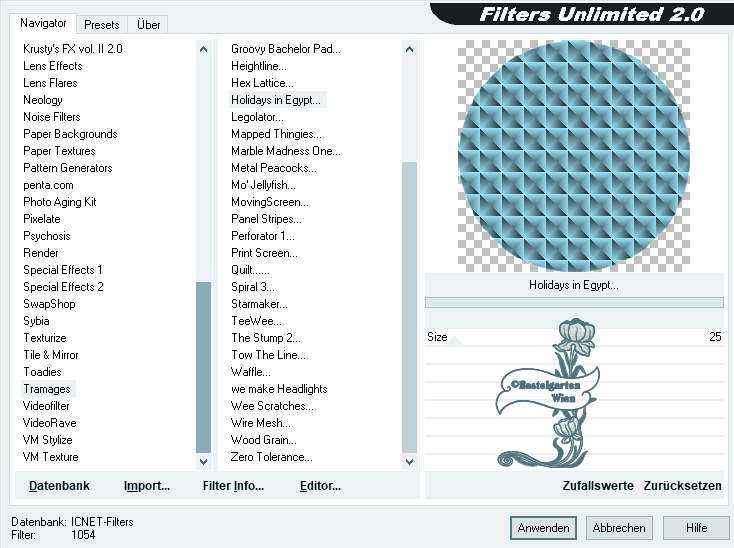Choose Metal Peacocks... filter
Image resolution: width=734 pixels, height=548 pixels.
[x=274, y=168]
